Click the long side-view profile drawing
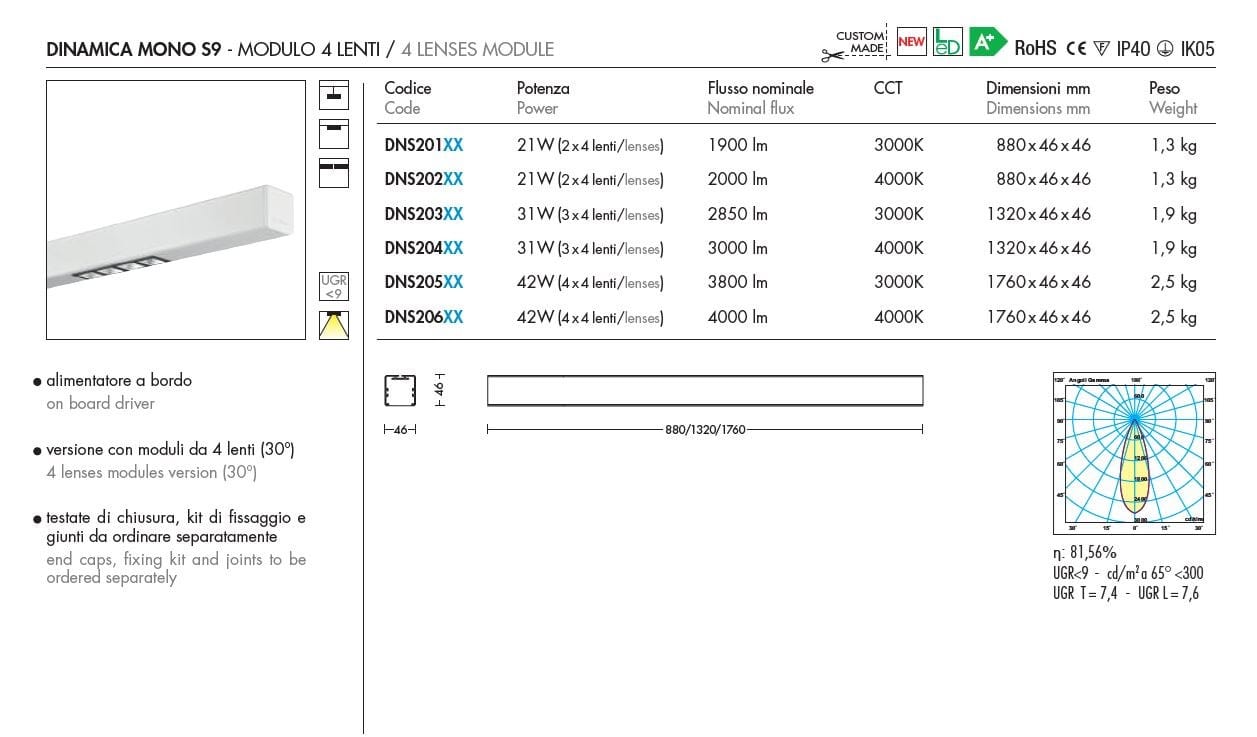1257x737 pixels. pos(704,391)
